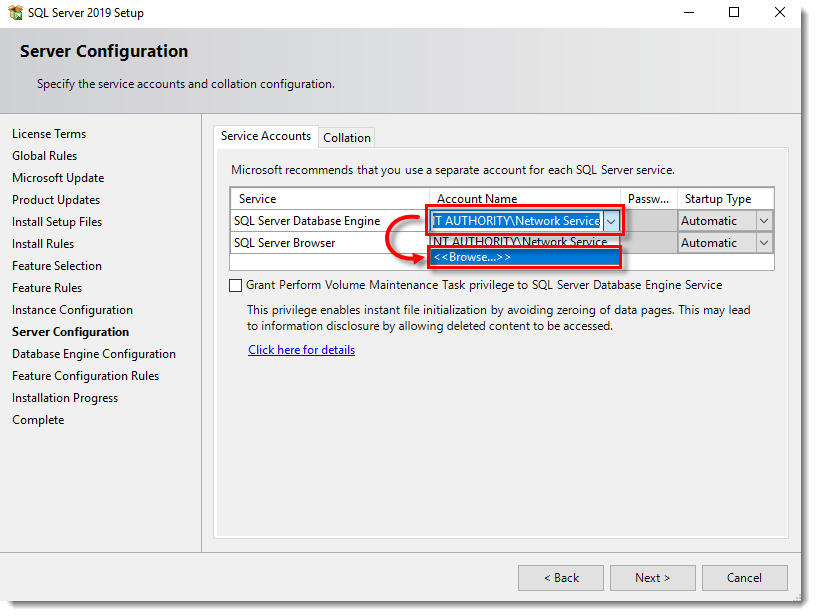Open Startup Type dropdown for SQL Server Database Engine

pyautogui.click(x=764, y=221)
